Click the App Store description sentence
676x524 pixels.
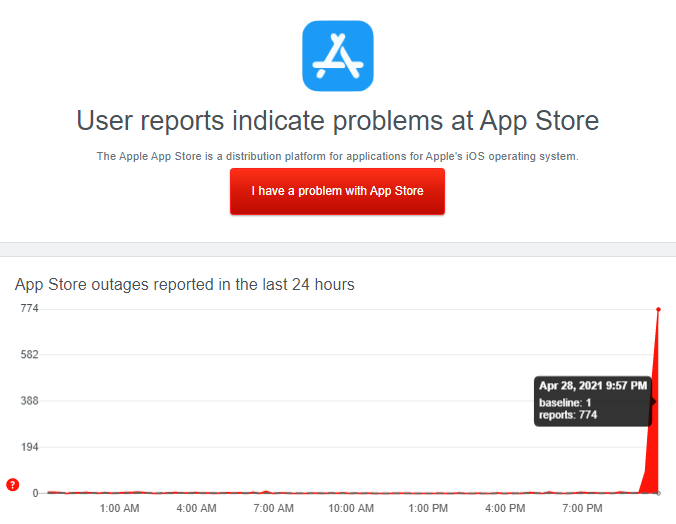click(337, 156)
